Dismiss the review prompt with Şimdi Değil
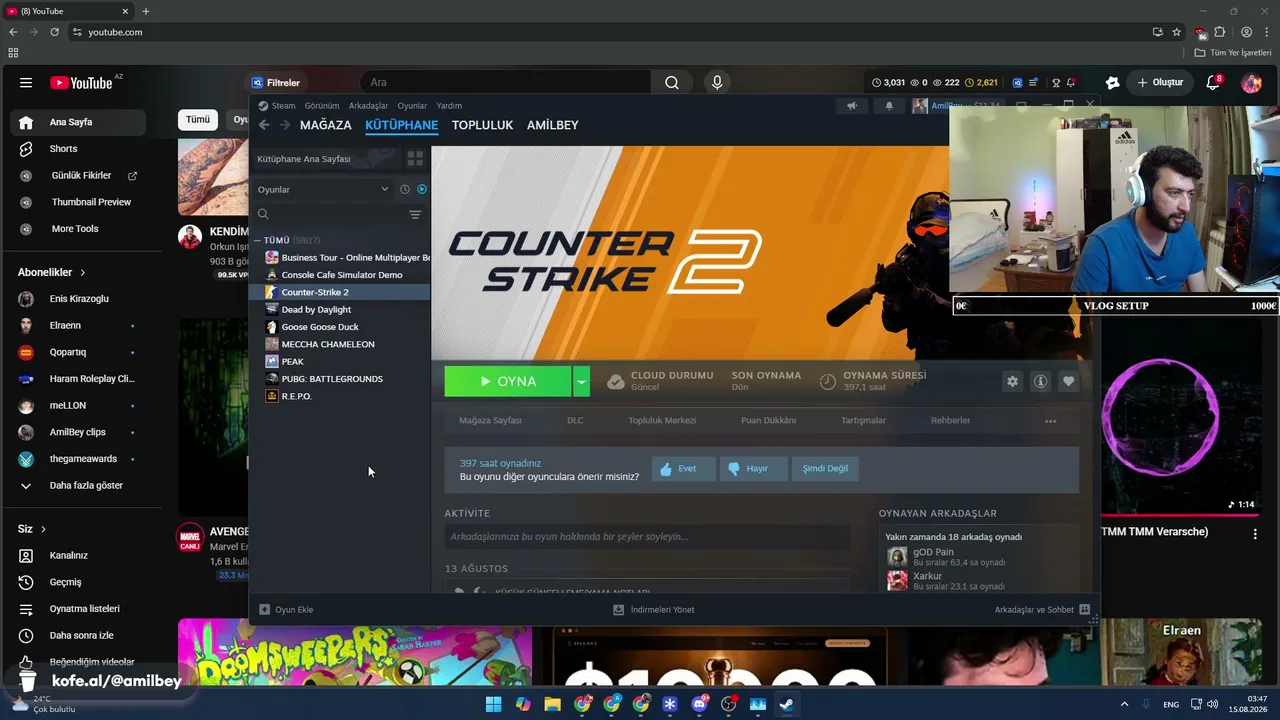The height and width of the screenshot is (720, 1280). (x=825, y=468)
